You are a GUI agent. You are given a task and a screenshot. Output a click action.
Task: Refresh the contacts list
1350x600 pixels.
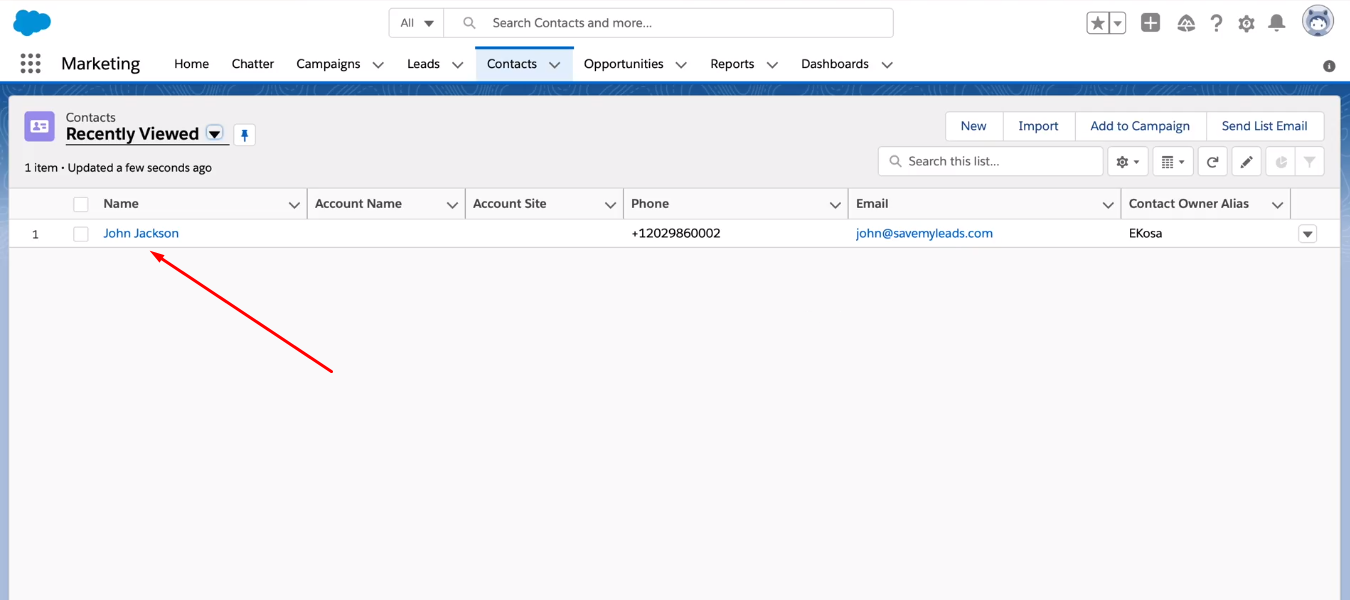[x=1213, y=162]
